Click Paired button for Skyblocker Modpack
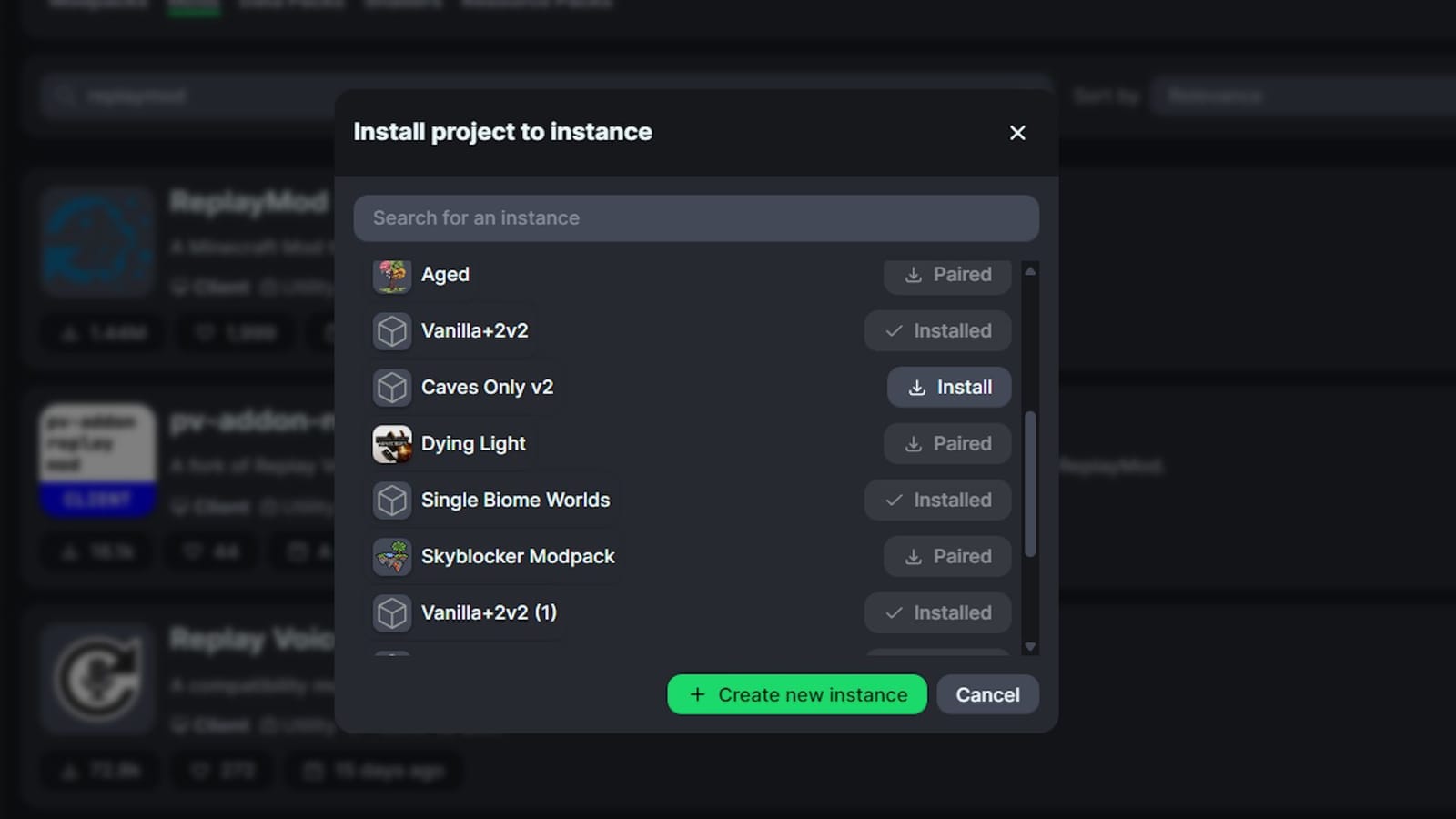1456x819 pixels. [947, 557]
